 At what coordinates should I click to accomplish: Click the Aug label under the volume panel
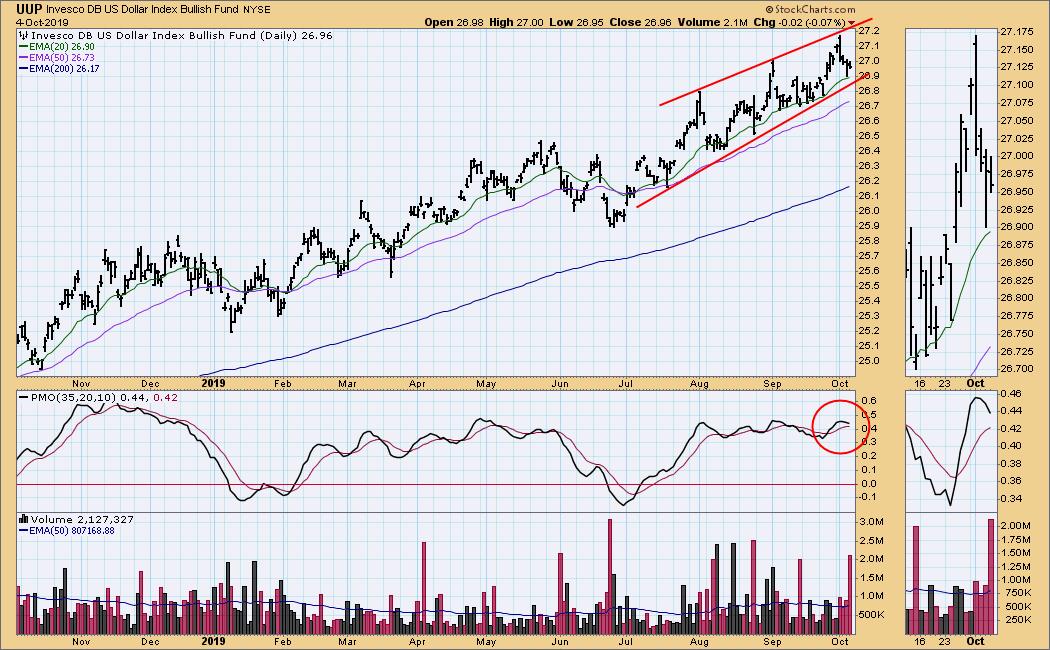699,641
